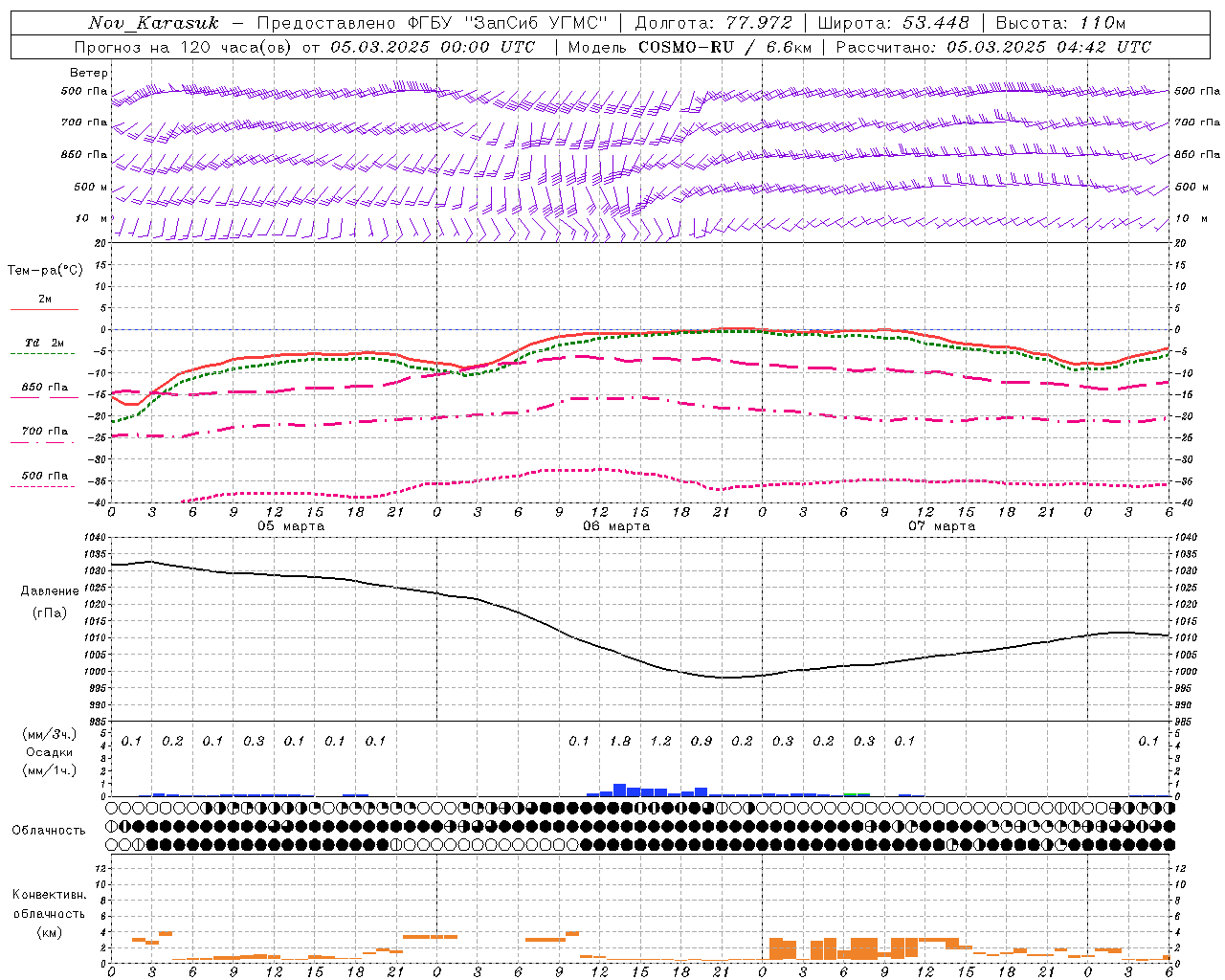Click the 'Широта: 53.448' latitude value
1225x980 pixels.
pyautogui.click(x=893, y=23)
